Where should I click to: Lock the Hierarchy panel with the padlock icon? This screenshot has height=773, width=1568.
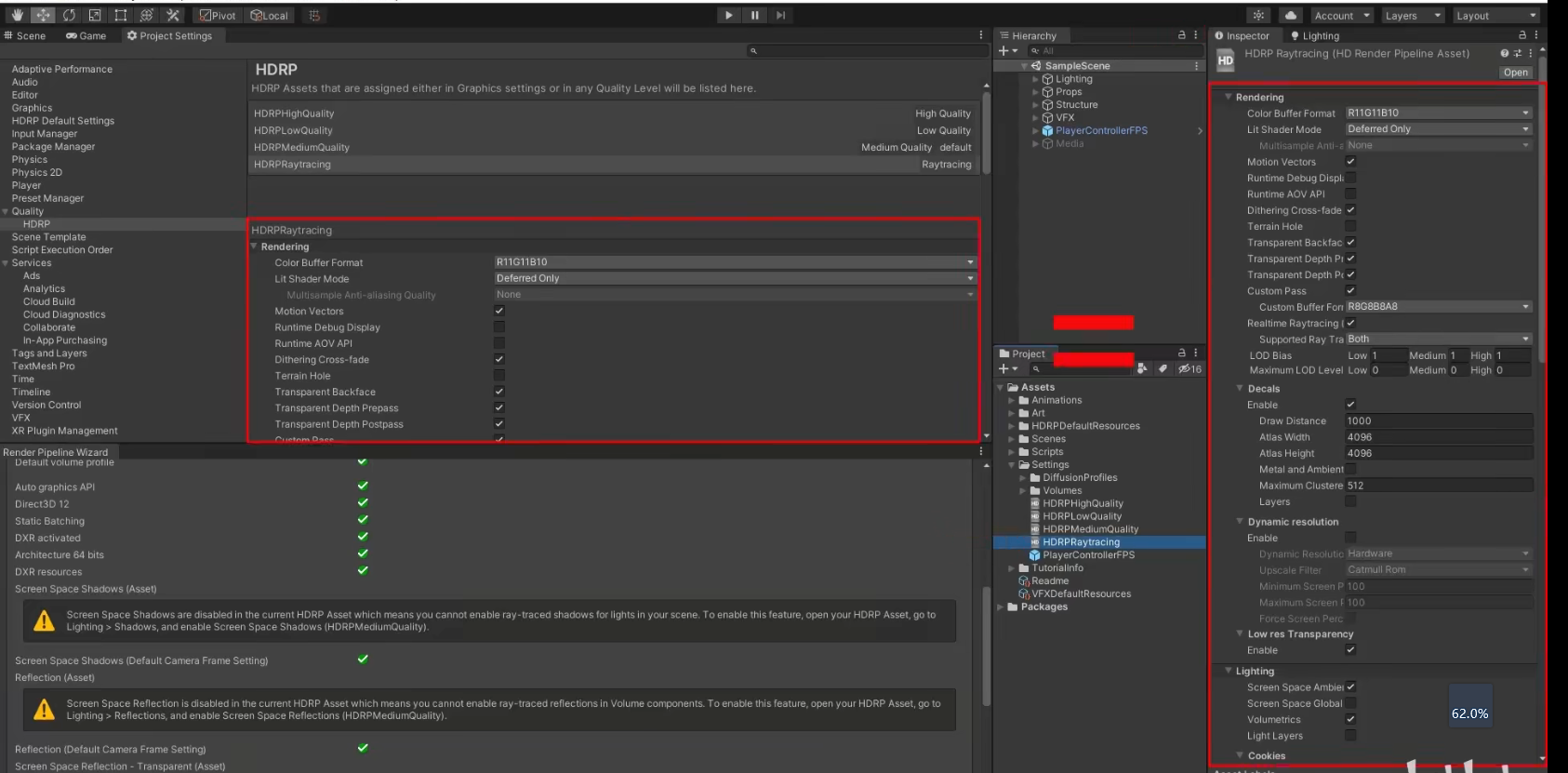pyautogui.click(x=1182, y=35)
